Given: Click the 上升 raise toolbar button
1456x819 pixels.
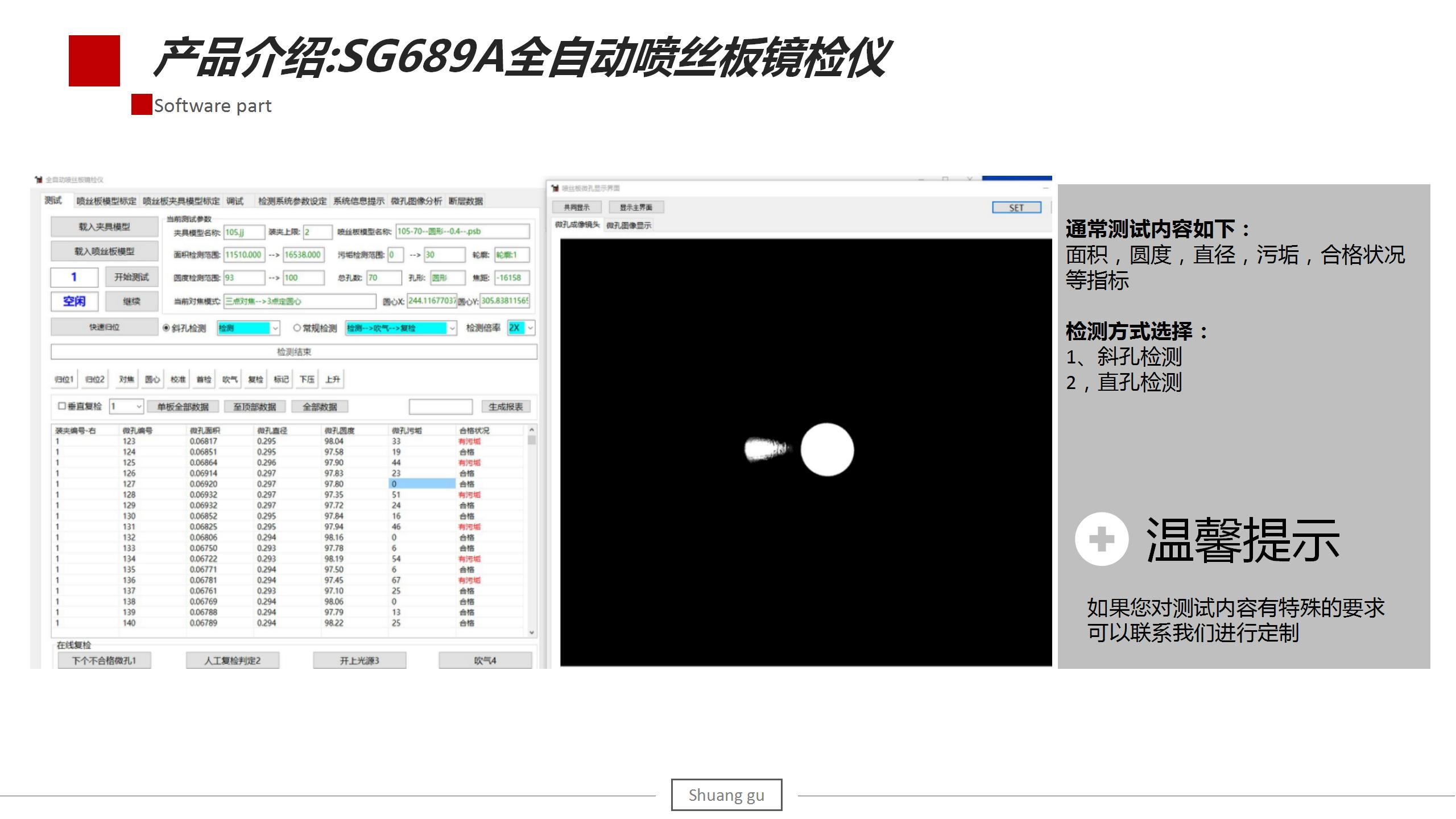Looking at the screenshot, I should tap(333, 379).
